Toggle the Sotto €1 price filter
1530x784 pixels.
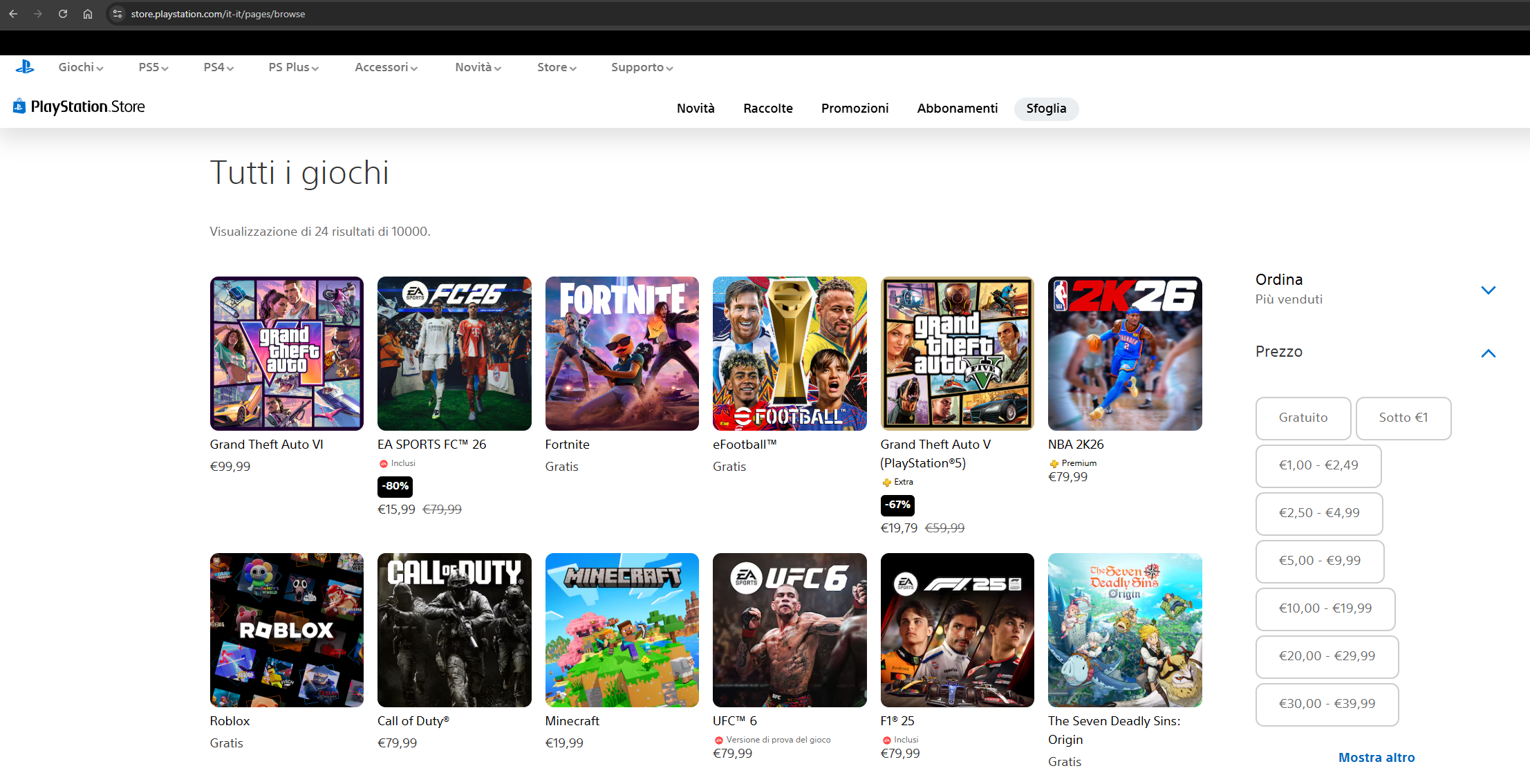click(1403, 418)
